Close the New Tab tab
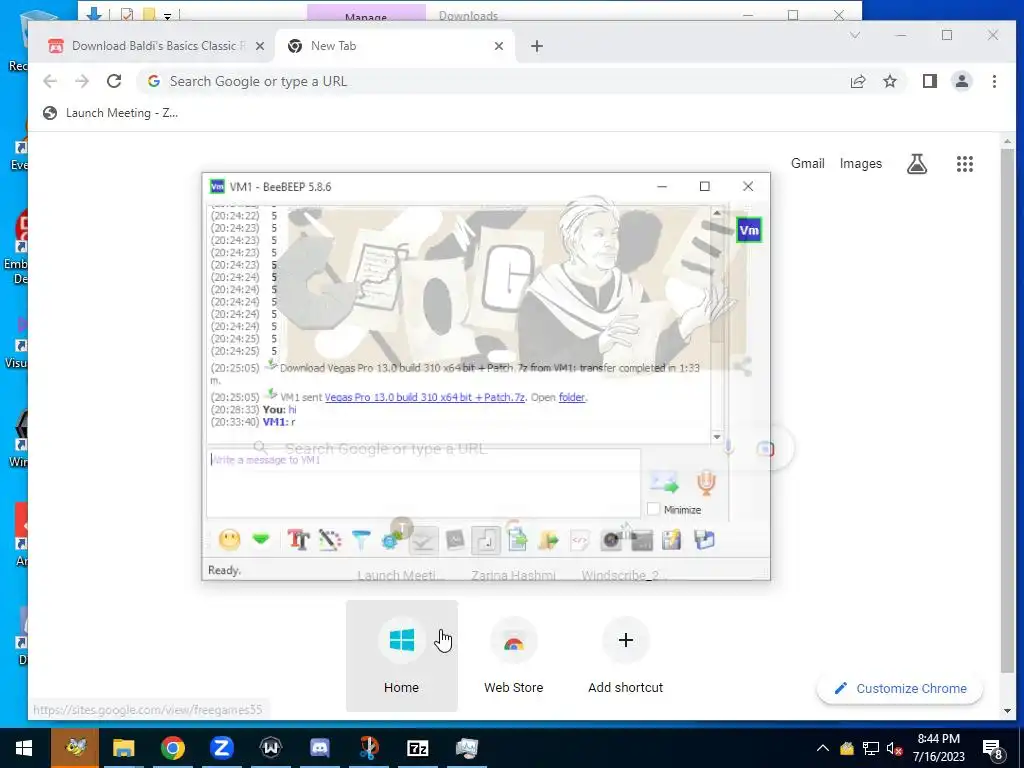The image size is (1024, 768). click(499, 46)
